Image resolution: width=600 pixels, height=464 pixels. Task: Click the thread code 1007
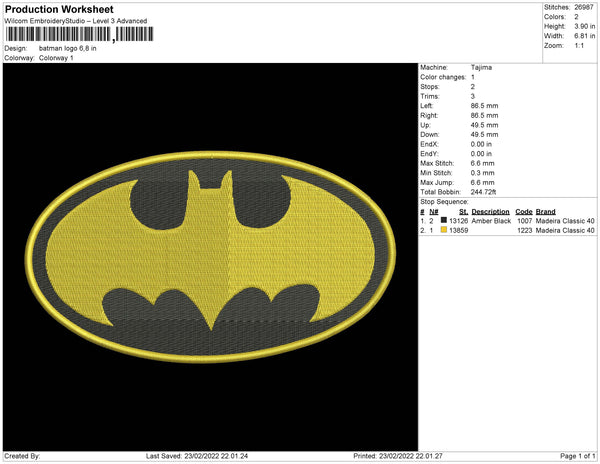click(525, 221)
